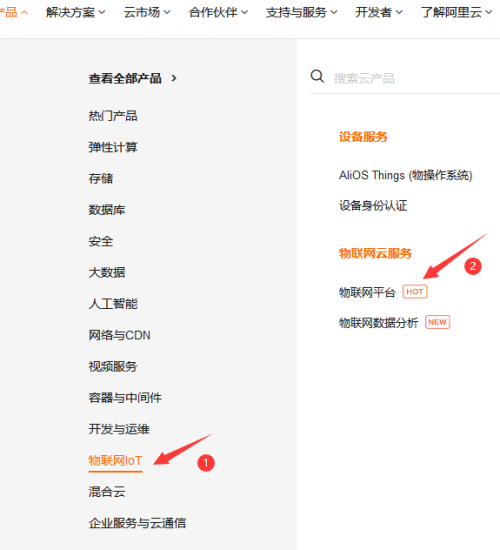500x550 pixels.
Task: Select the 网络与CDN category
Action: 119,335
